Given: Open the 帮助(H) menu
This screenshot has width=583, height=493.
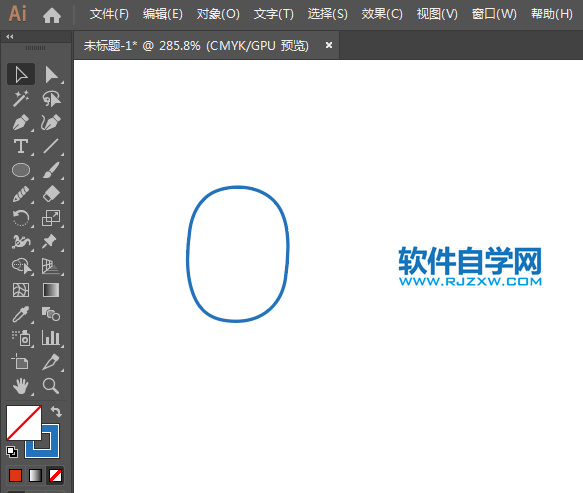Looking at the screenshot, I should click(x=552, y=14).
